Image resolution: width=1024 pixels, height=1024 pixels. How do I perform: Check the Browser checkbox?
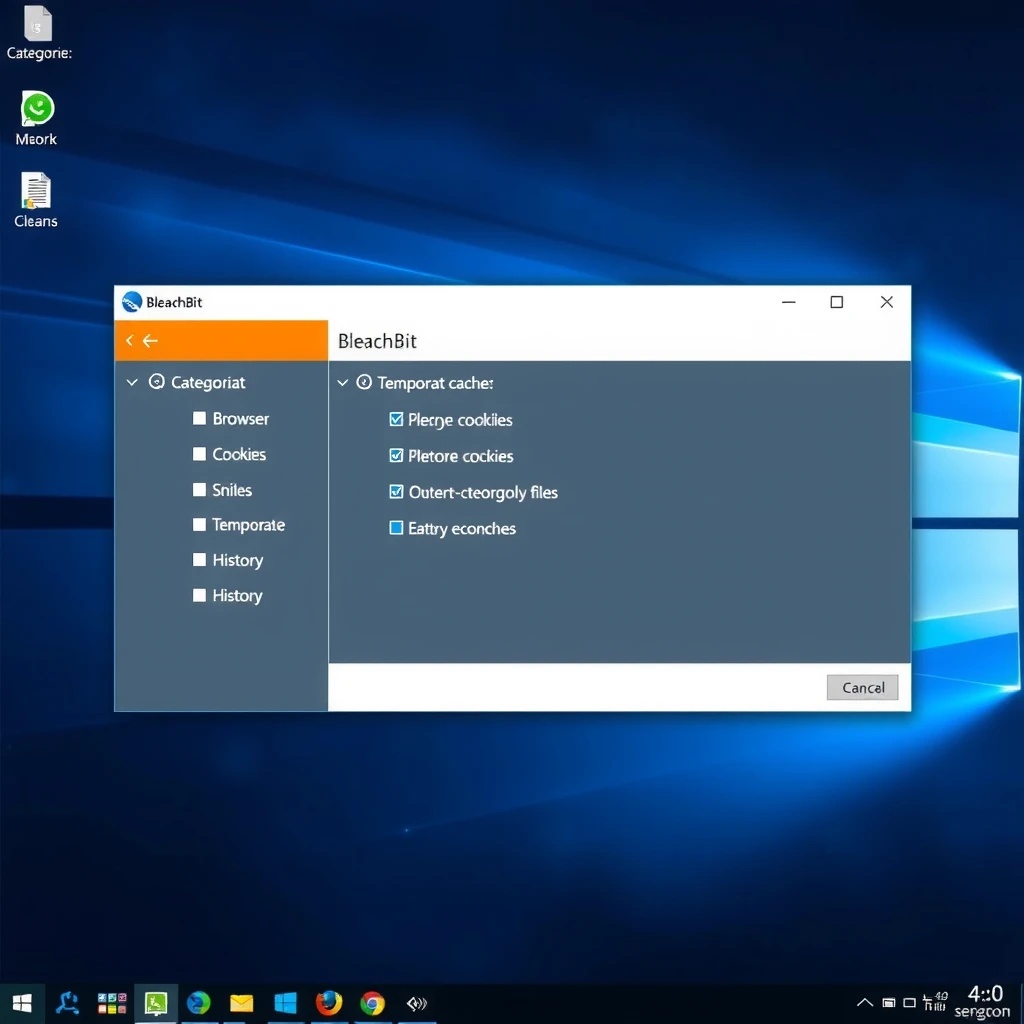(x=199, y=418)
